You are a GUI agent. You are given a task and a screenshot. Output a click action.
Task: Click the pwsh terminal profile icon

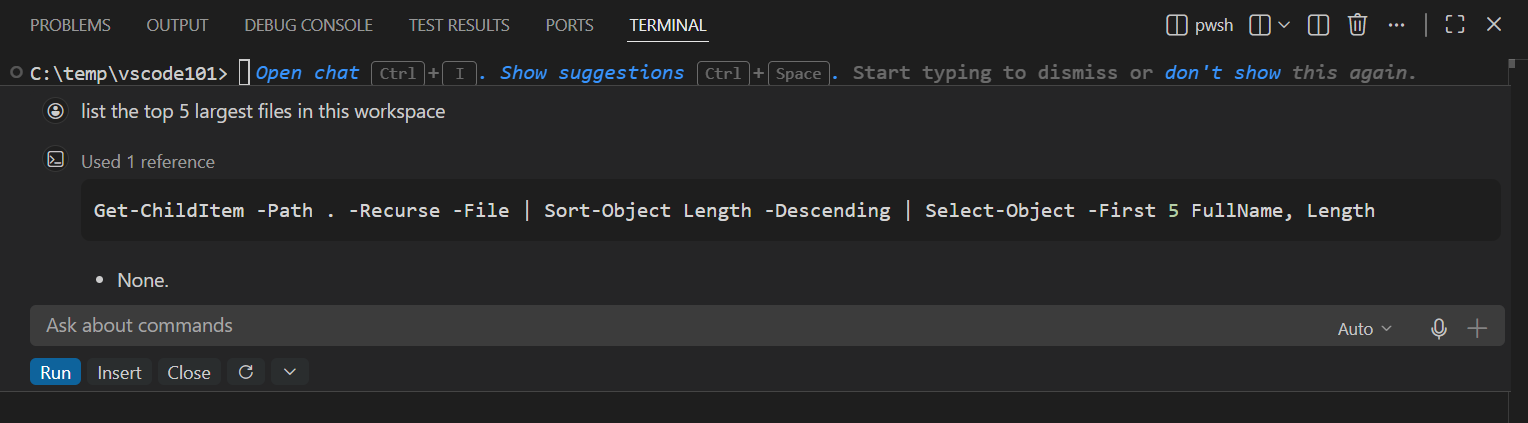click(1177, 25)
